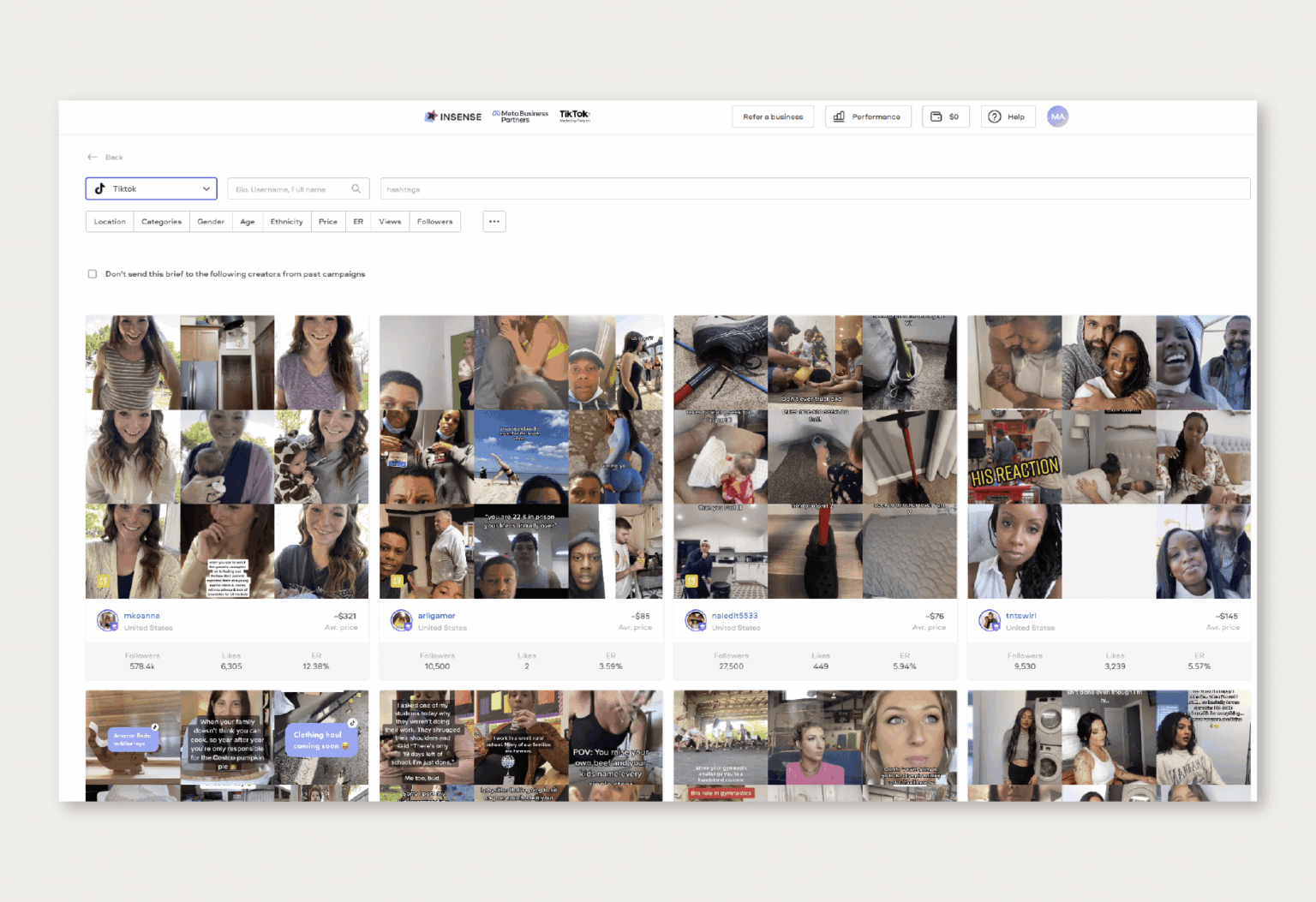This screenshot has height=902, width=1316.
Task: Open the Price filter
Action: click(x=327, y=221)
